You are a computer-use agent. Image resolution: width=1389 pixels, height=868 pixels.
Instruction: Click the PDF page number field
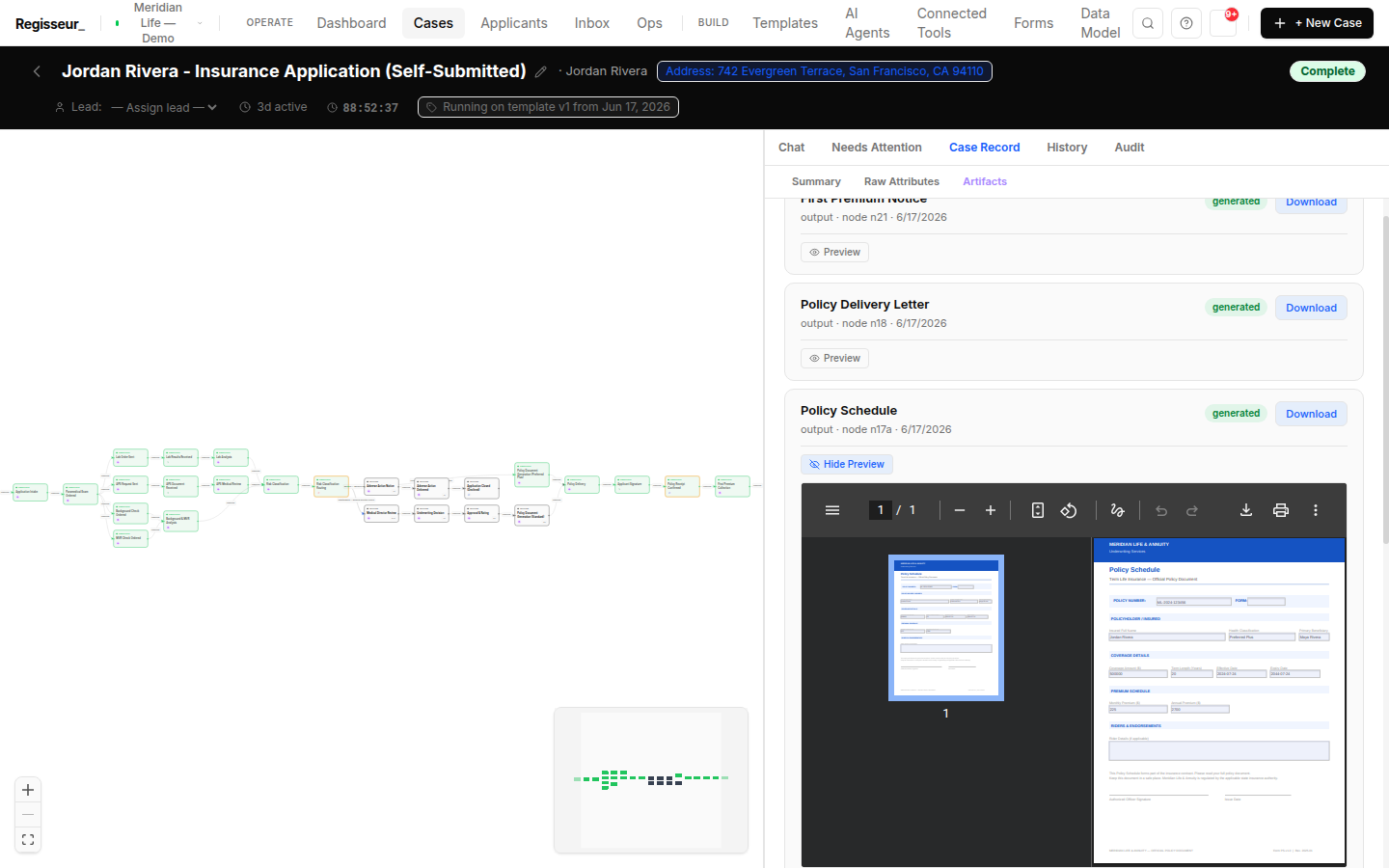(x=881, y=510)
